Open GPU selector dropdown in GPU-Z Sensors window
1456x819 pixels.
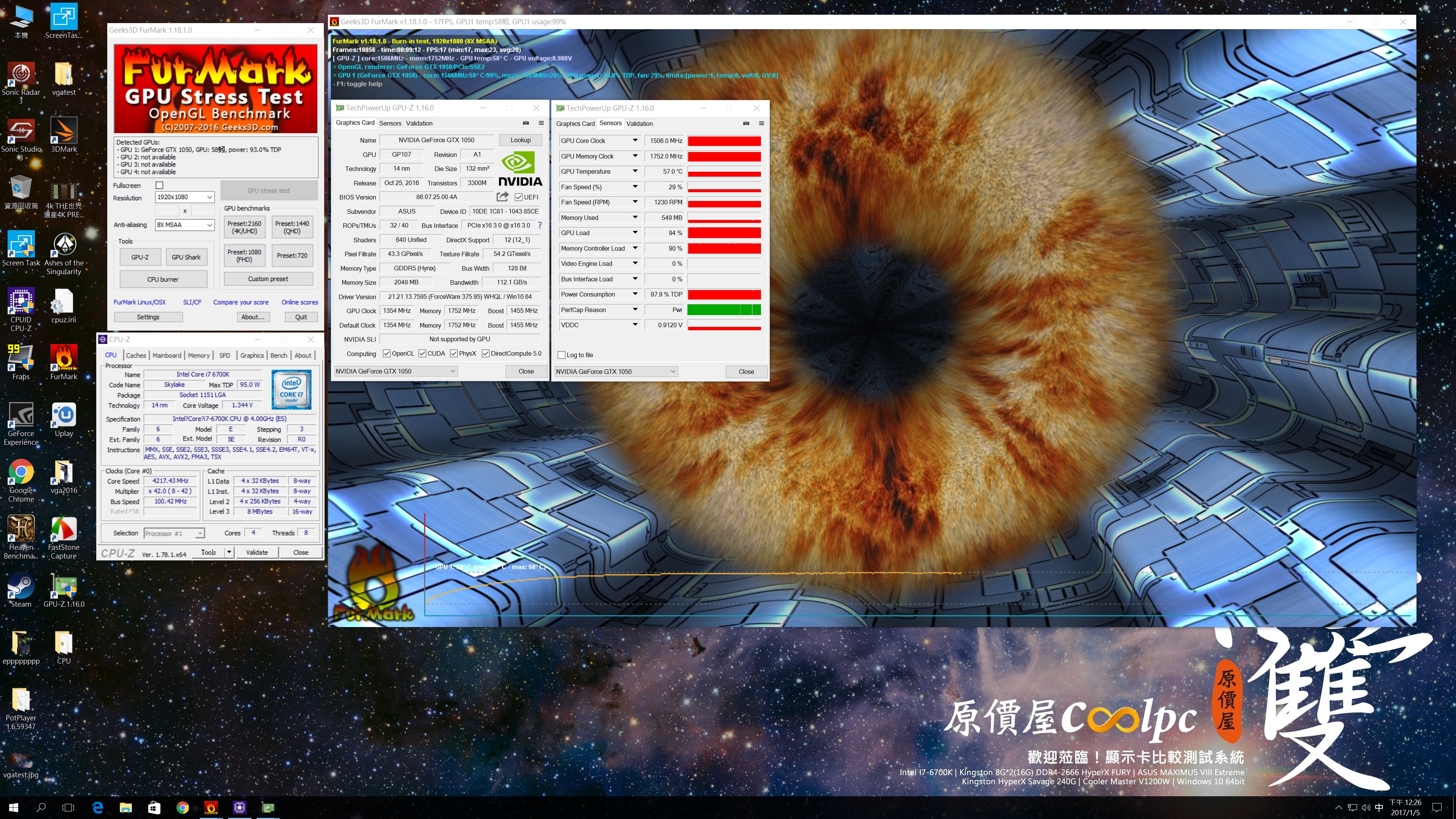coord(615,371)
